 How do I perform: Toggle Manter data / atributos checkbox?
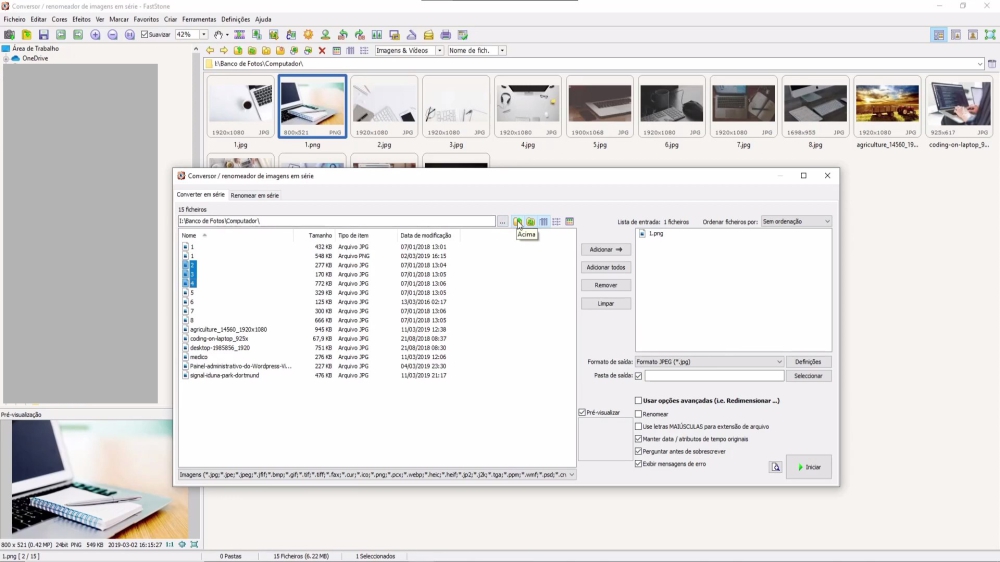click(x=638, y=439)
